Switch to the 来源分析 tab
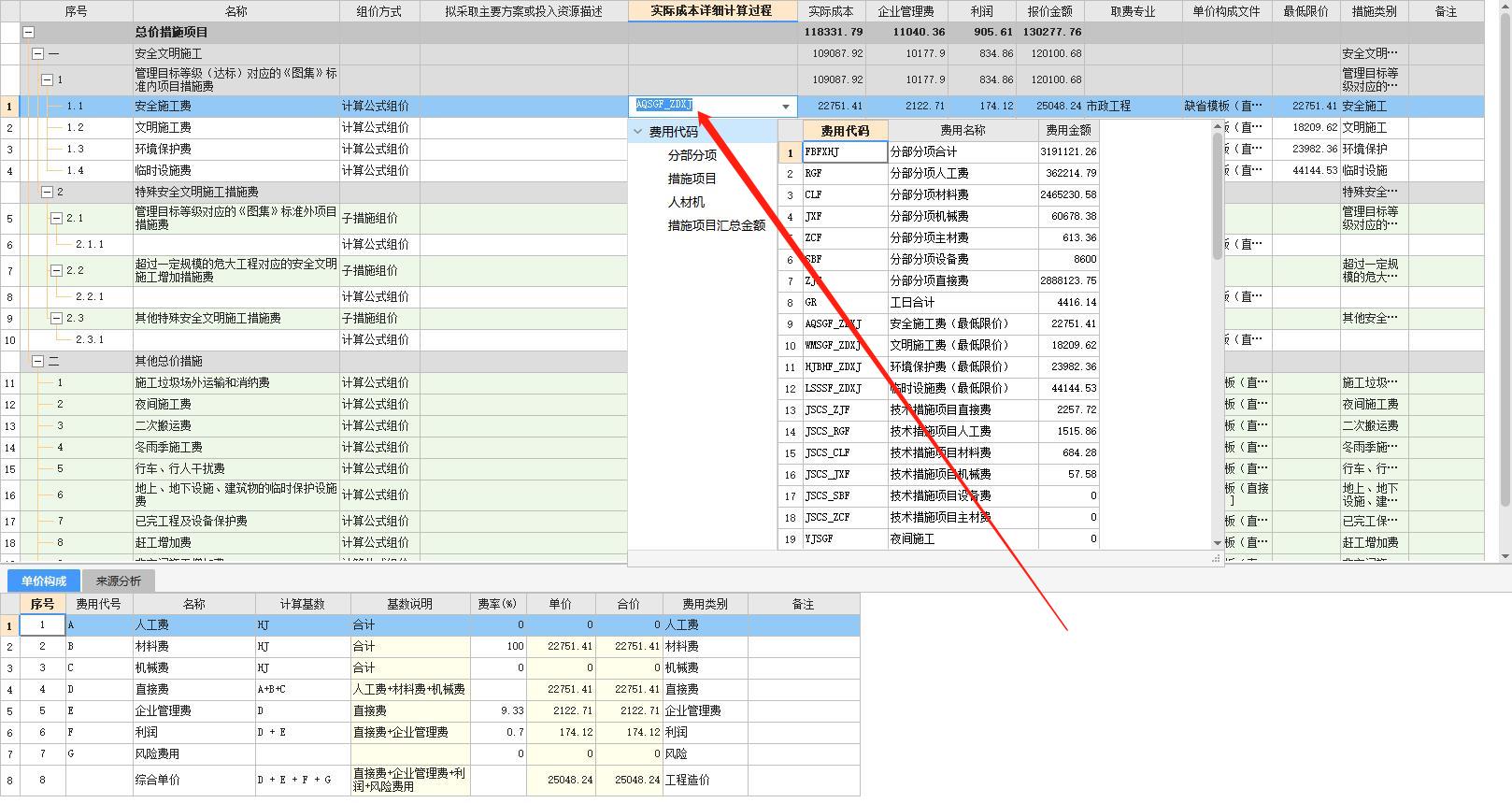1512x803 pixels. click(119, 581)
